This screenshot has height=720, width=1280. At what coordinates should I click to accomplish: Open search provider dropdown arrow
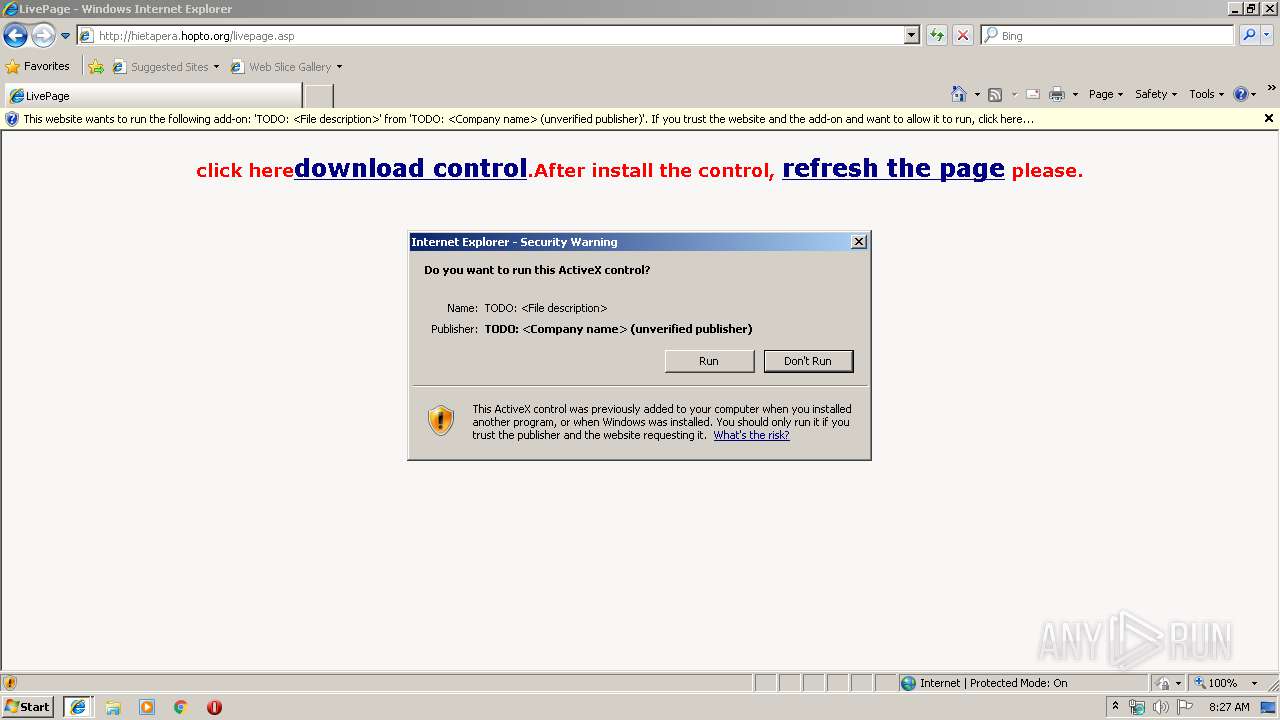tap(1267, 36)
